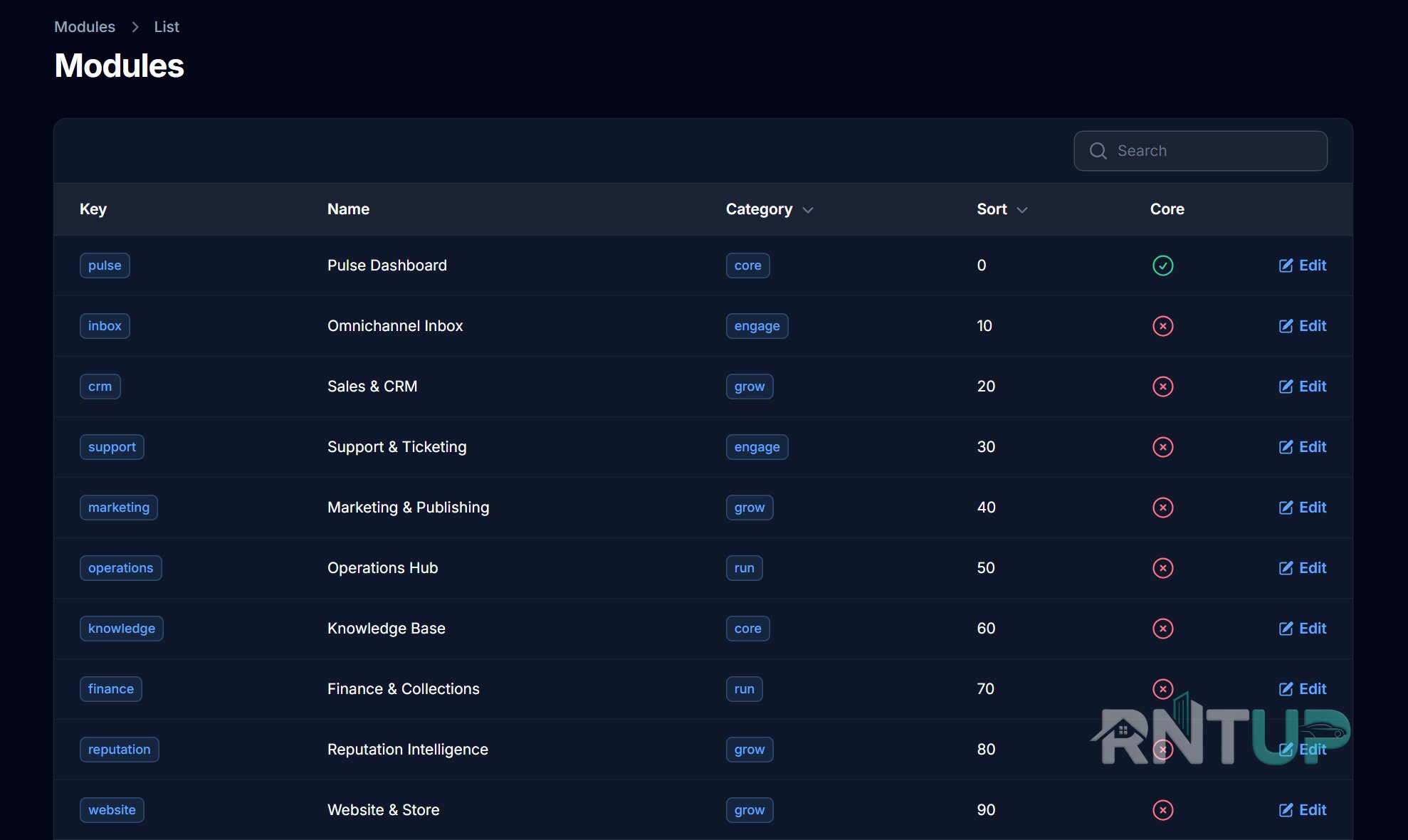The height and width of the screenshot is (840, 1408).
Task: Click the Key column header
Action: [x=93, y=209]
